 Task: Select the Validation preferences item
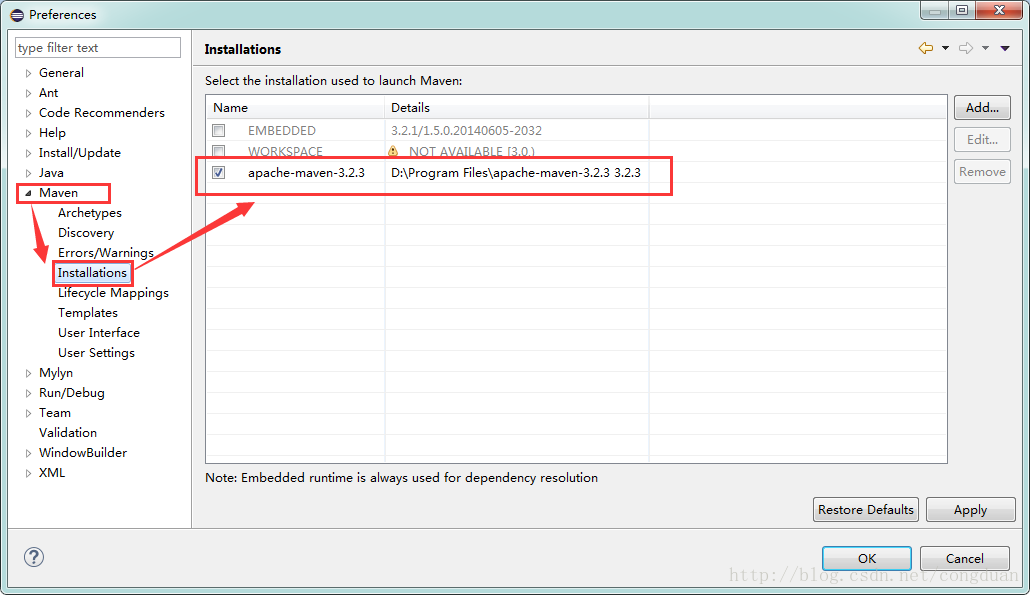pos(68,433)
